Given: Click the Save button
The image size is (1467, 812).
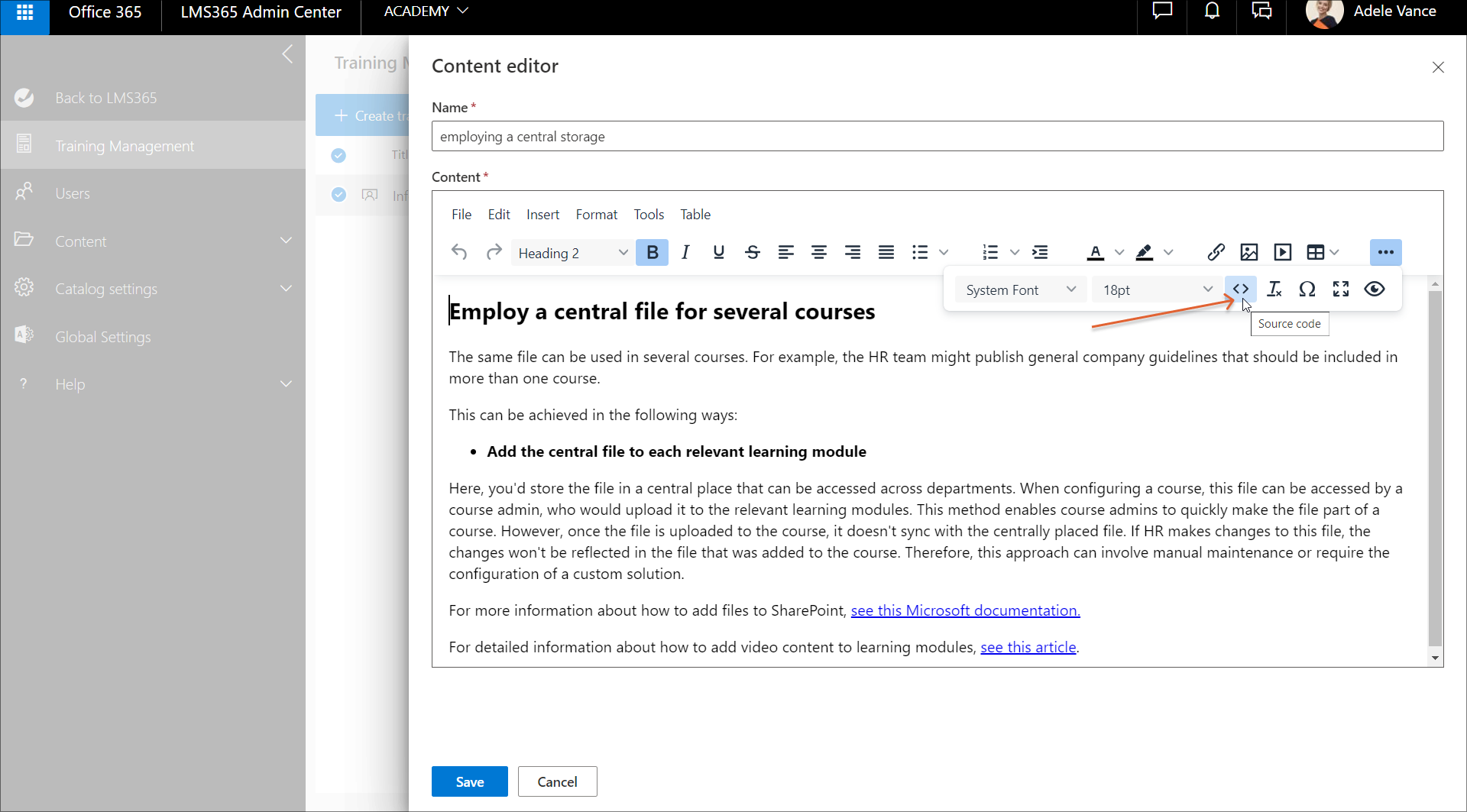Looking at the screenshot, I should pos(469,781).
